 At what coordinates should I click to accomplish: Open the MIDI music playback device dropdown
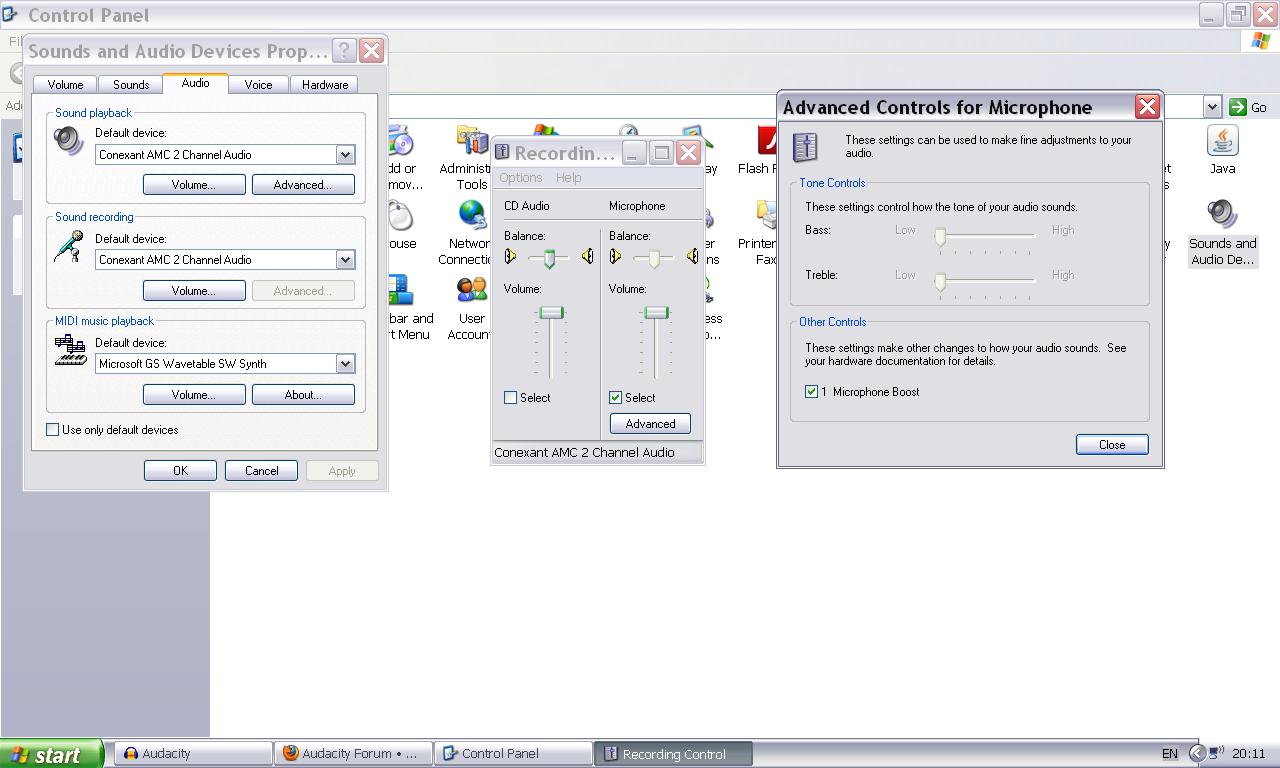pos(346,363)
